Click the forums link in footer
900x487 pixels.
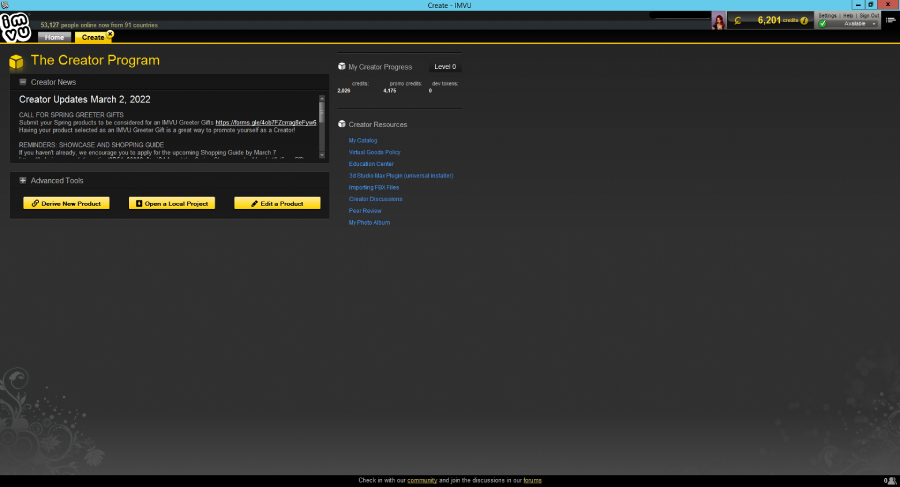pyautogui.click(x=532, y=481)
